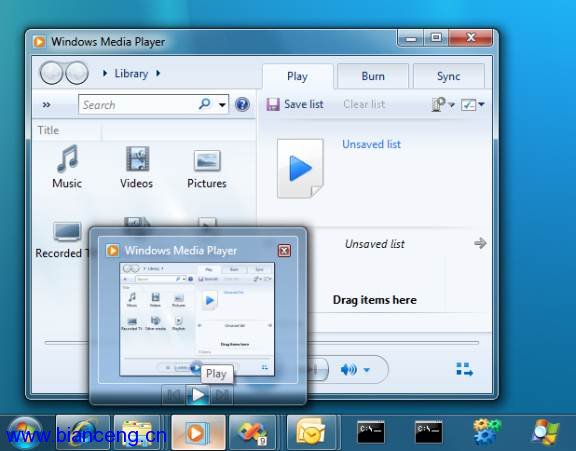Click the search magnifier icon
Viewport: 576px width, 451px height.
pyautogui.click(x=205, y=104)
